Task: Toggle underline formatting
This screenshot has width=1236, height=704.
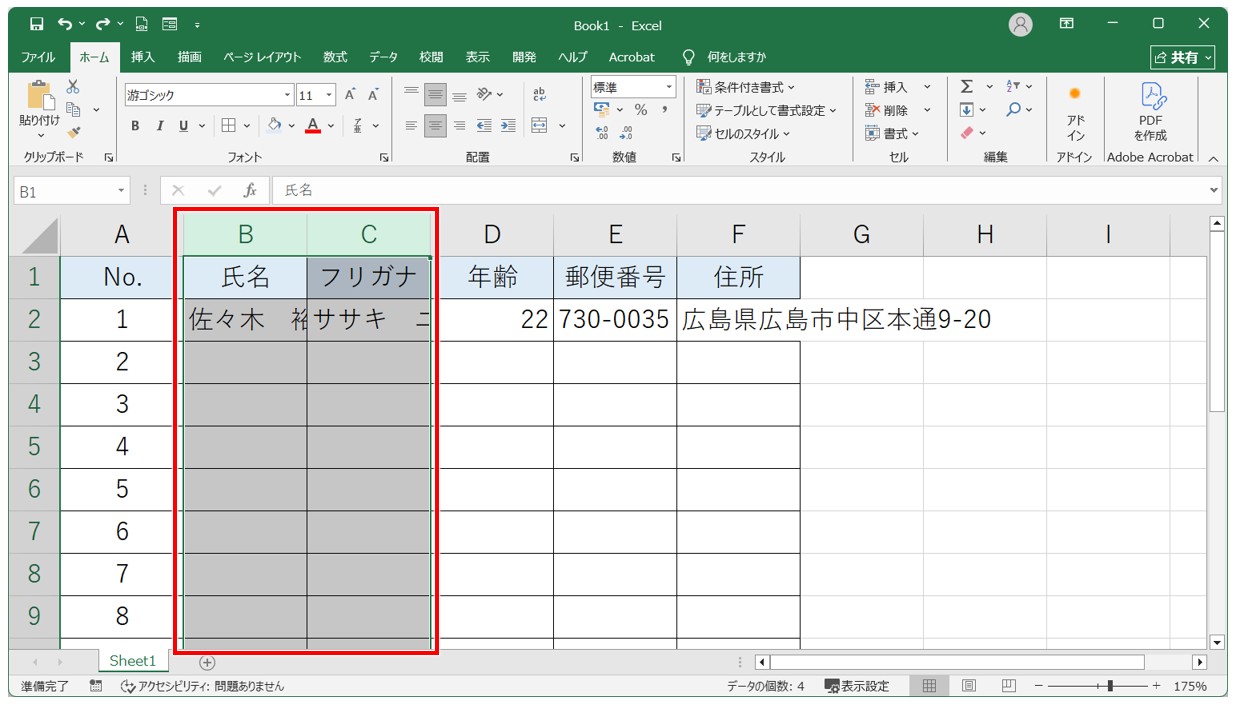Action: point(184,126)
